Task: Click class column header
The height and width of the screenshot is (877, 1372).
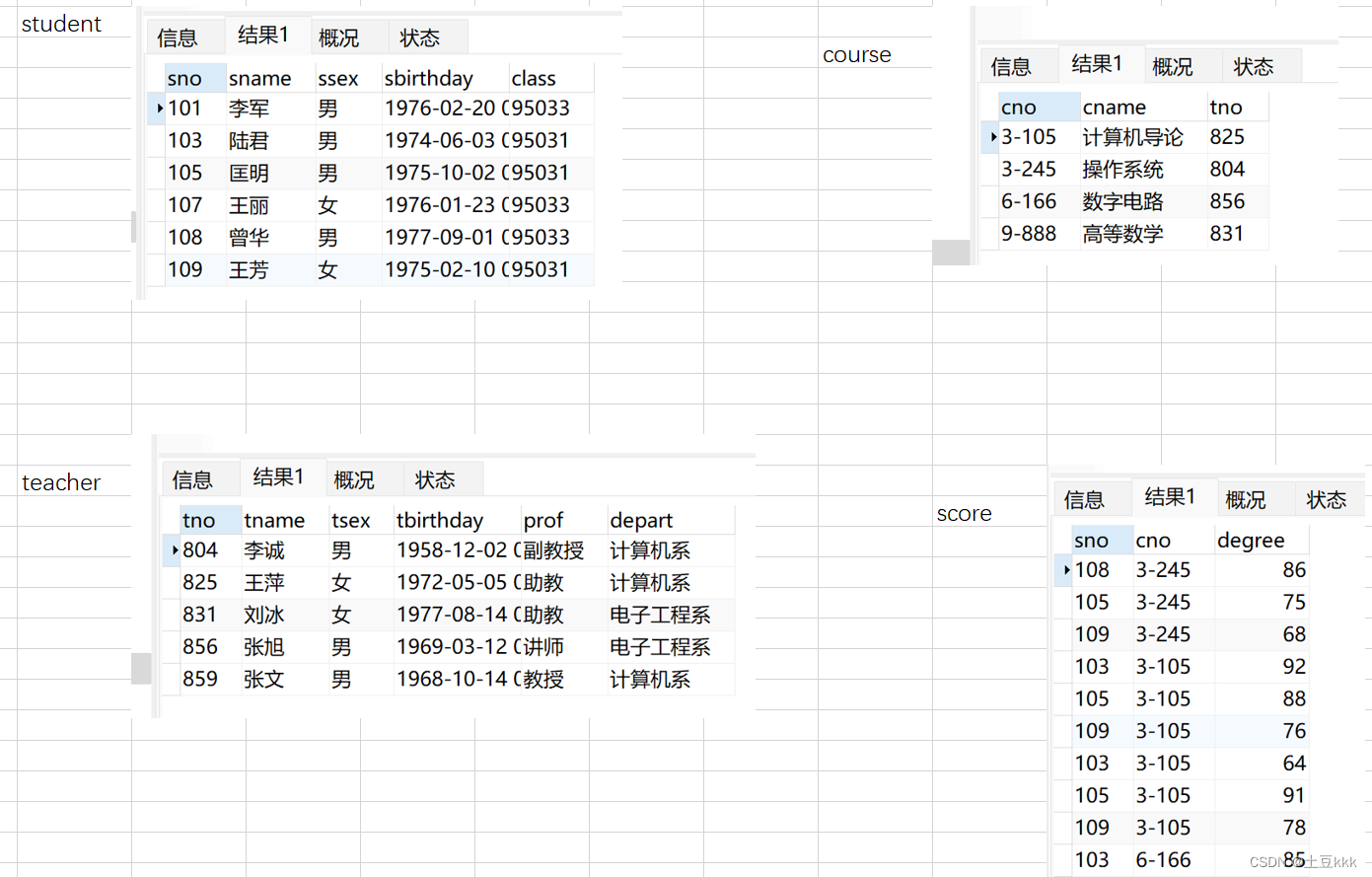Action: [550, 79]
